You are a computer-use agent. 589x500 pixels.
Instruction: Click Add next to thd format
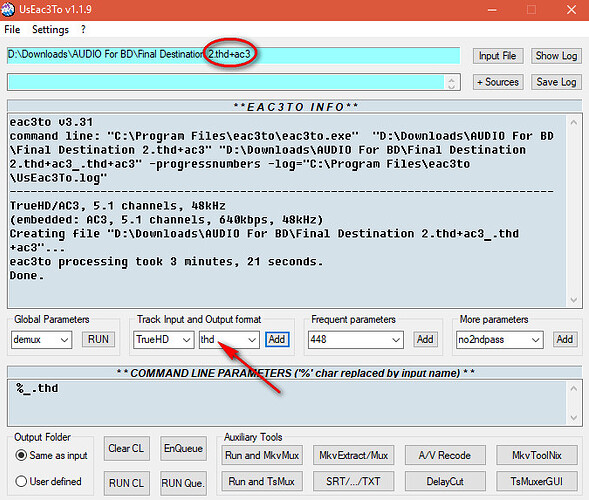277,339
